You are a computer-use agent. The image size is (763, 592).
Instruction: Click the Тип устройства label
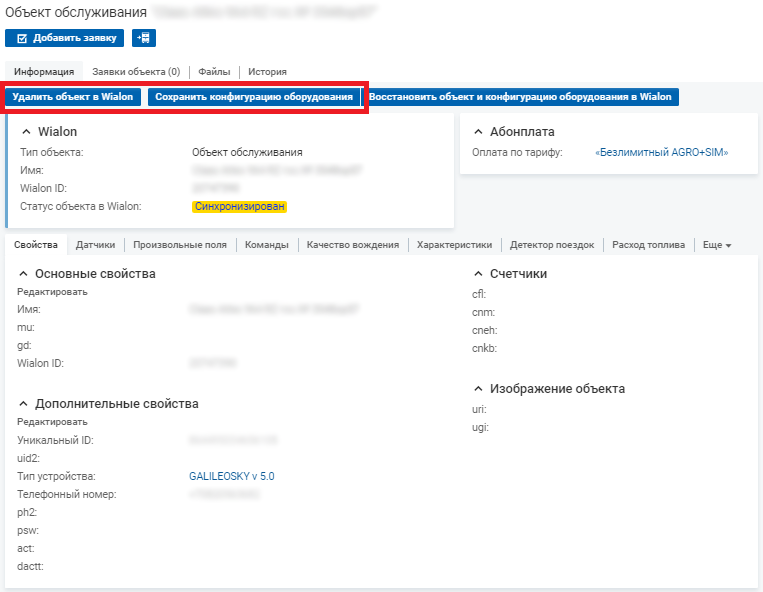point(56,476)
